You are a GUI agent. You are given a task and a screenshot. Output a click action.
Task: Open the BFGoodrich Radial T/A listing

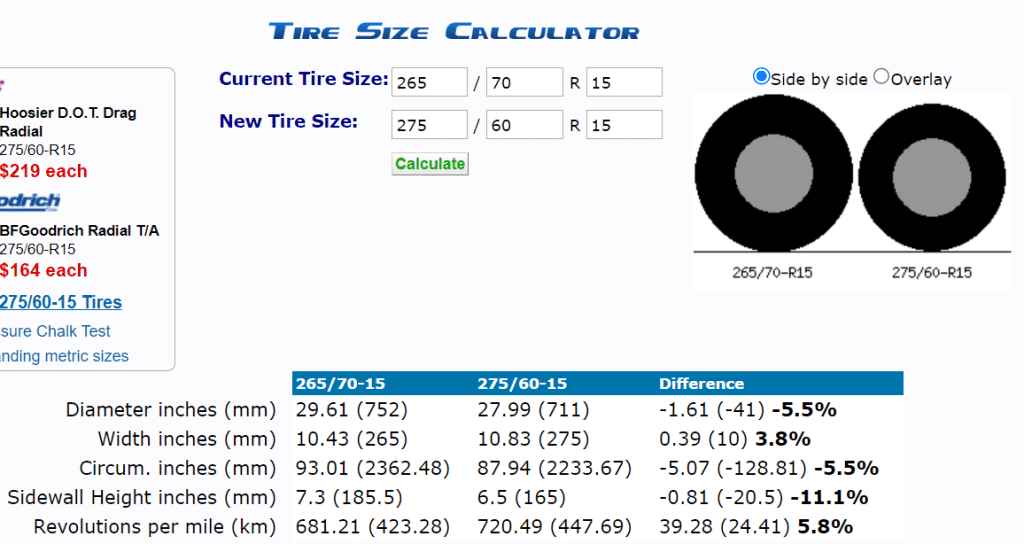tap(79, 231)
